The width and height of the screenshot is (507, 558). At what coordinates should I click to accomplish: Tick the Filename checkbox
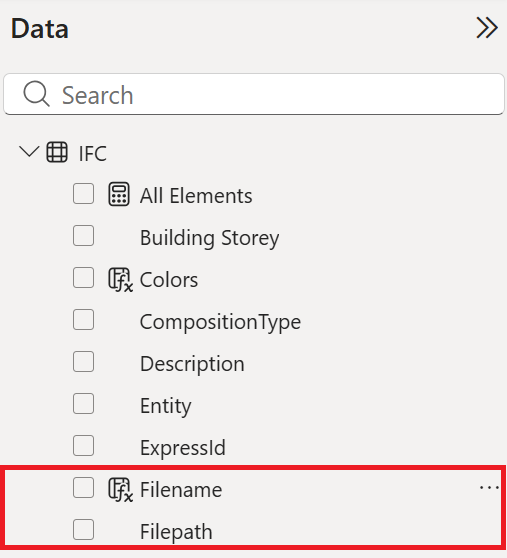pyautogui.click(x=84, y=488)
